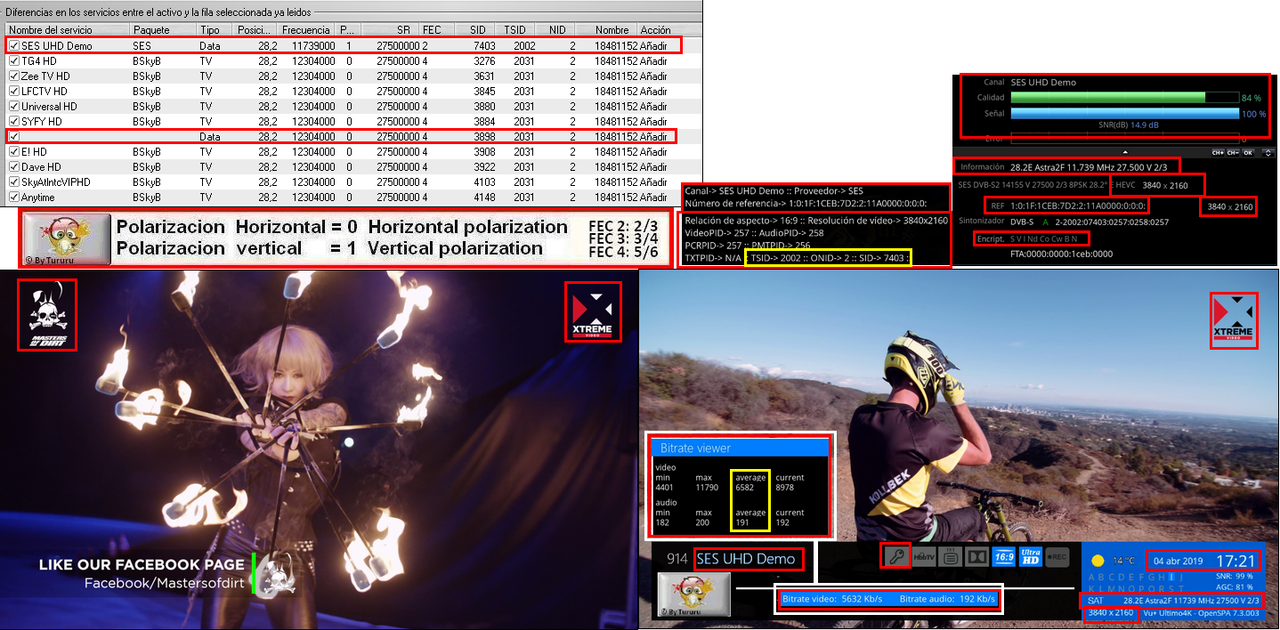
Task: Toggle the Zee TV HD checkbox
Action: [14, 76]
